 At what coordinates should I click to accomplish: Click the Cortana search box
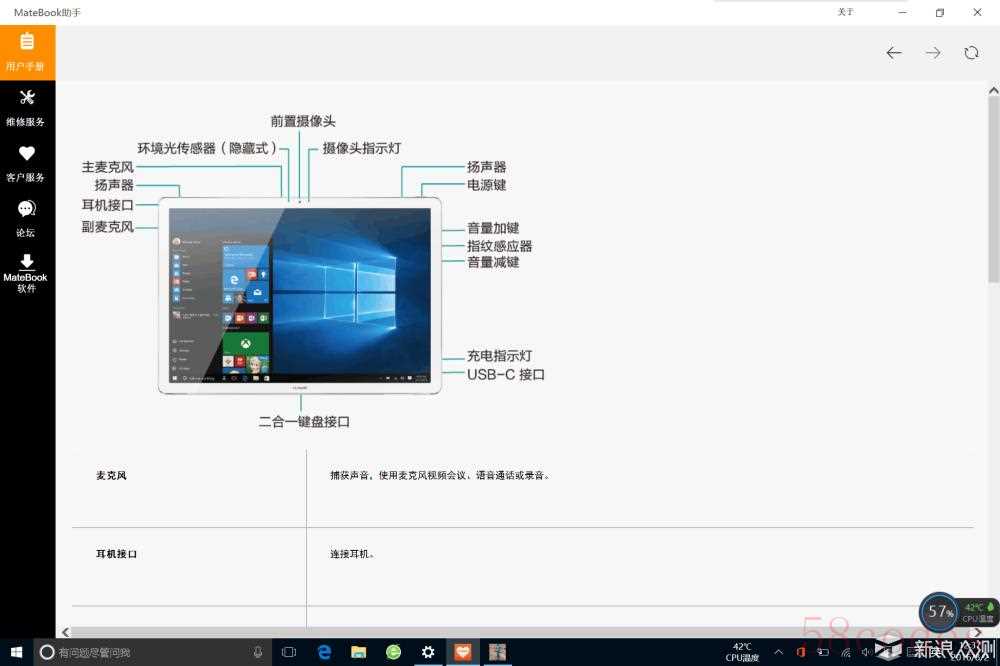click(x=153, y=652)
